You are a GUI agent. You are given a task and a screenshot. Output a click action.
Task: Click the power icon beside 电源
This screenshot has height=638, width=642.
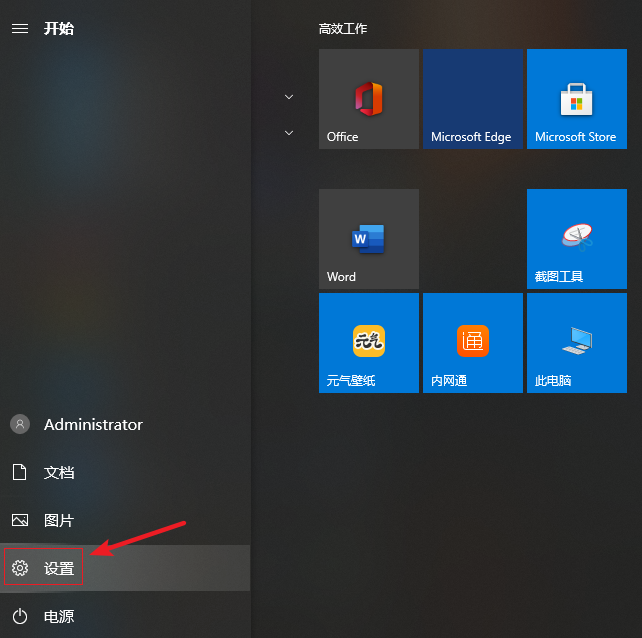(19, 617)
